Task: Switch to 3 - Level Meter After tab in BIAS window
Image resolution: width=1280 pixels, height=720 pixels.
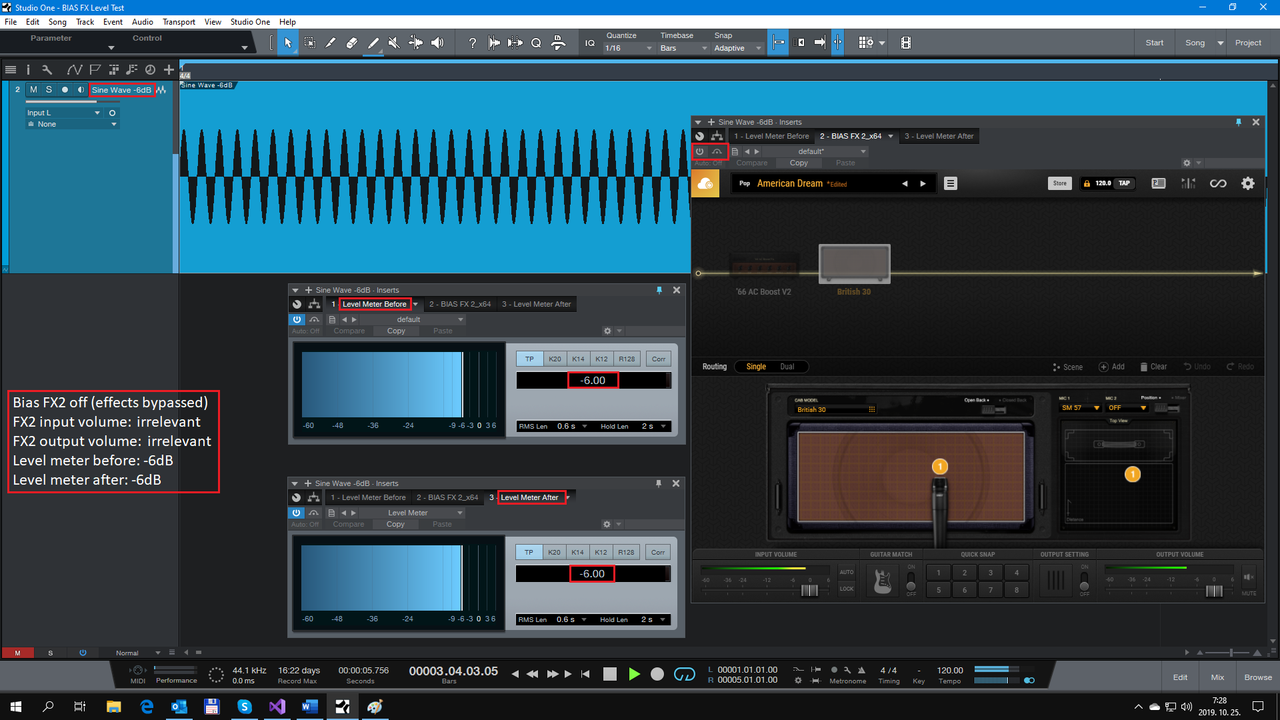Action: click(x=939, y=136)
